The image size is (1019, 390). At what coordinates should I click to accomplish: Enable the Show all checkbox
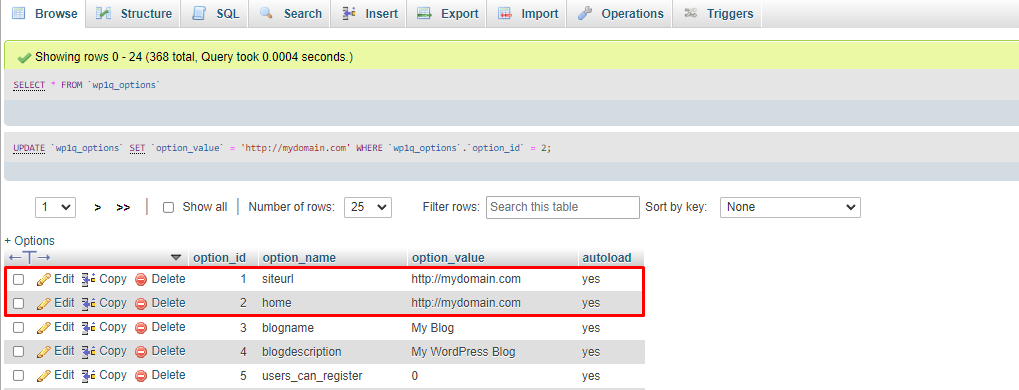tap(168, 207)
